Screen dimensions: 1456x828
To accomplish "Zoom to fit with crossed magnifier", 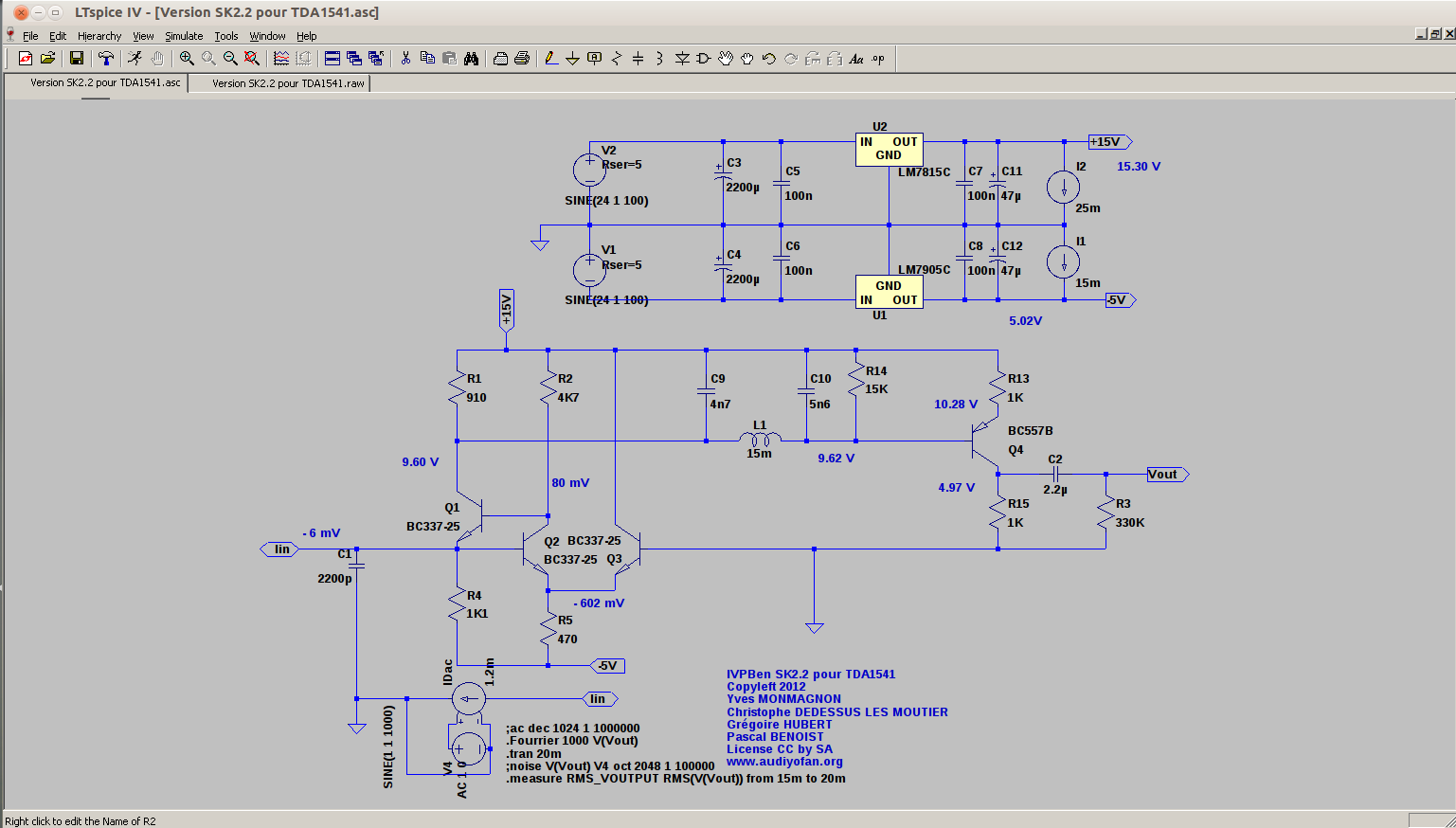I will point(252,58).
